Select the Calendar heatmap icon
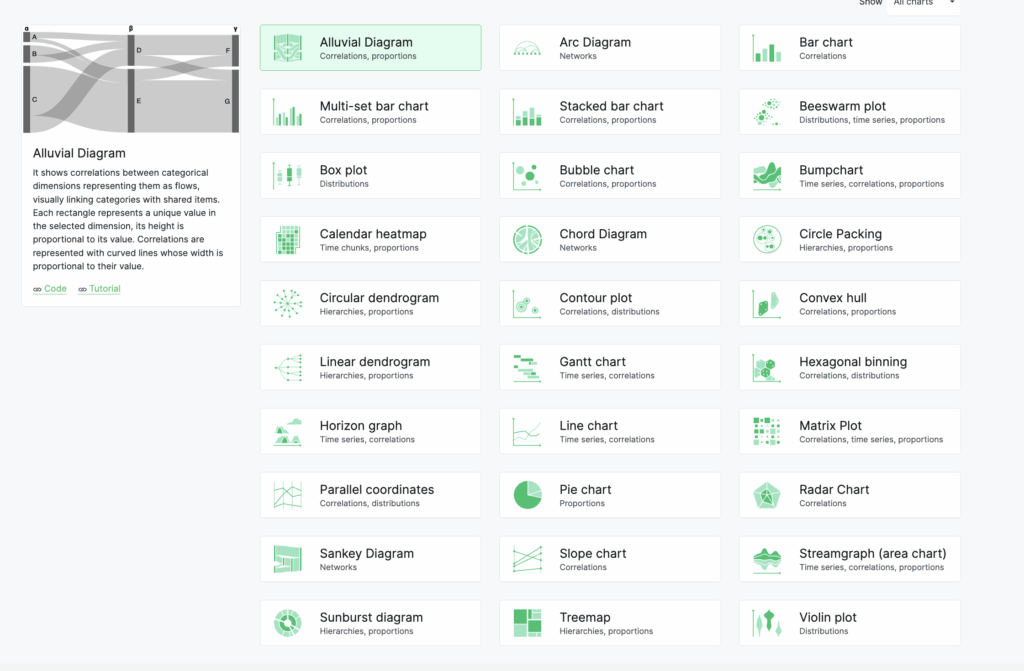 point(288,240)
